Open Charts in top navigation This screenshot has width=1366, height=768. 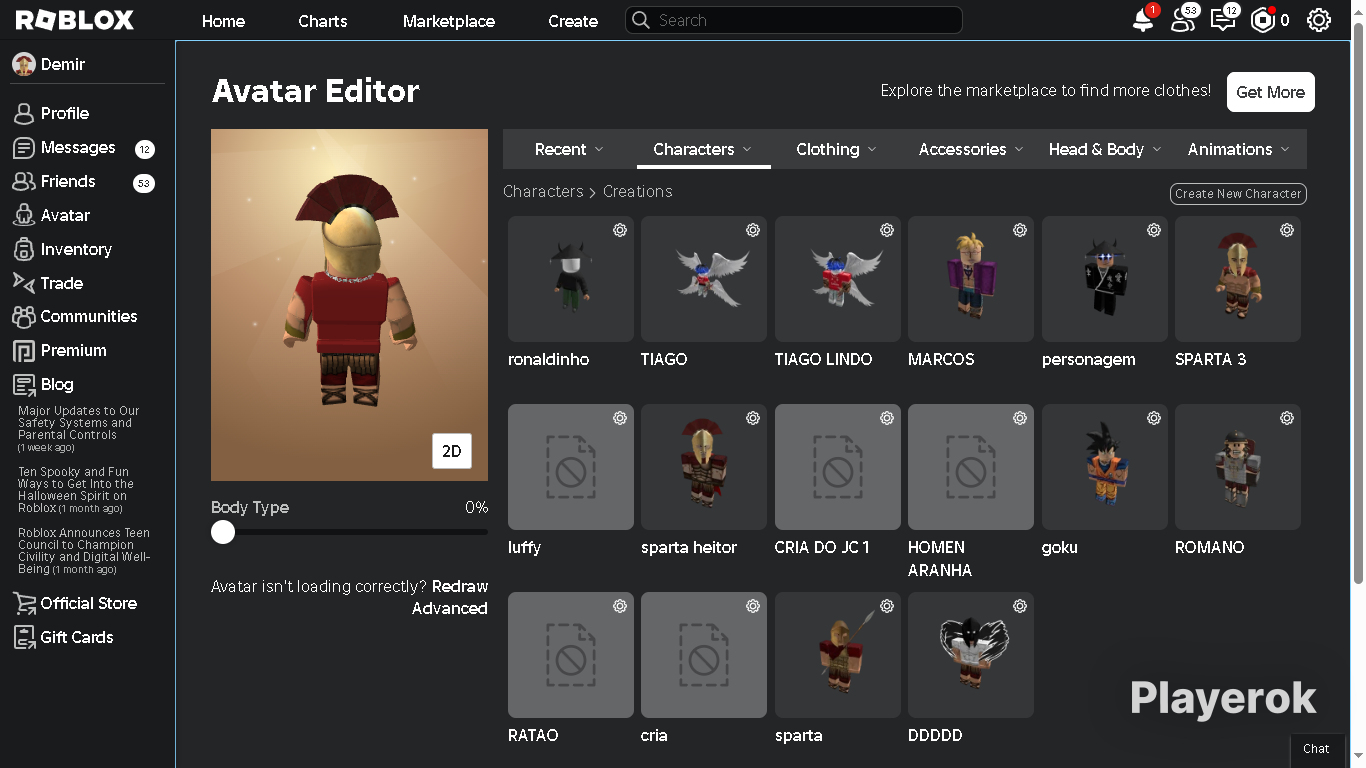(x=323, y=21)
